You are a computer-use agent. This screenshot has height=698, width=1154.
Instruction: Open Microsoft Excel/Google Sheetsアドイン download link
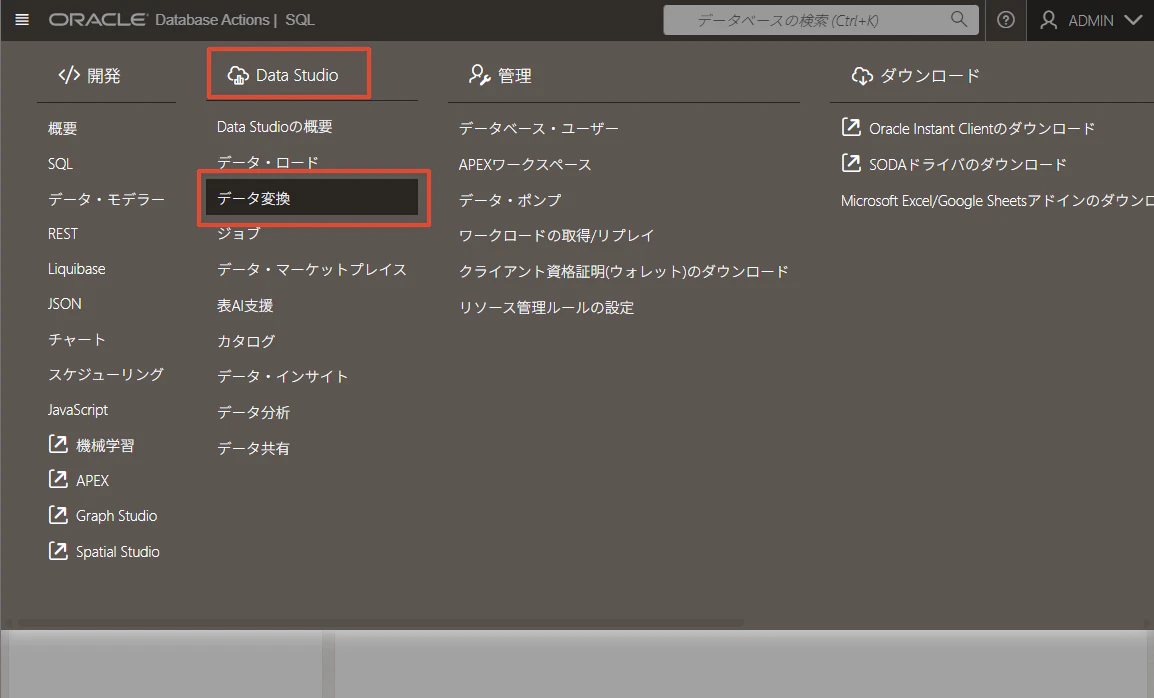[x=997, y=200]
